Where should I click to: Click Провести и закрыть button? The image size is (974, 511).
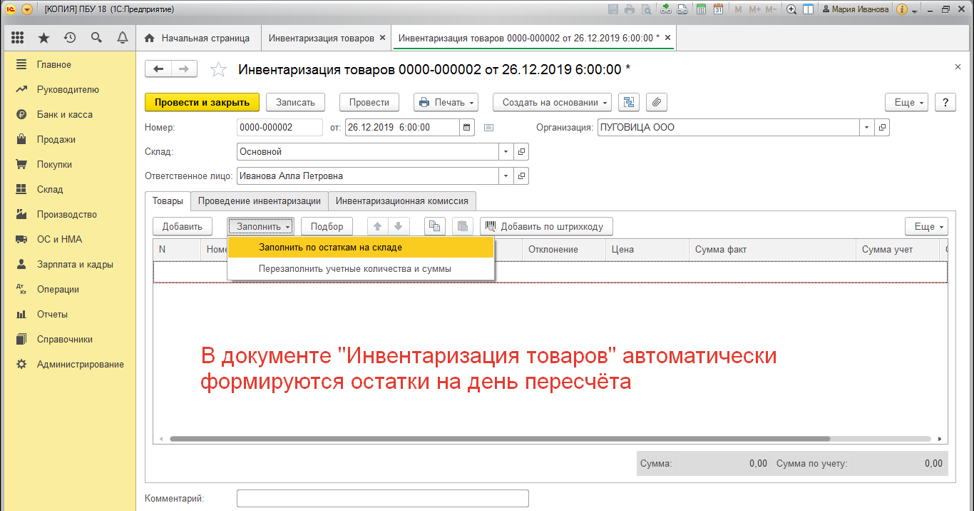pos(202,102)
